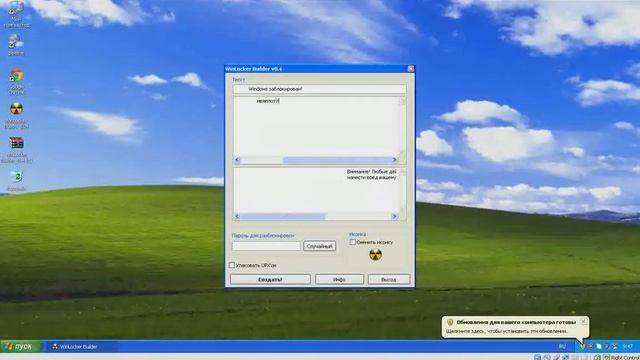Select the Google Chrome desktop icon
Viewport: 640px width, 360px height.
pyautogui.click(x=16, y=75)
